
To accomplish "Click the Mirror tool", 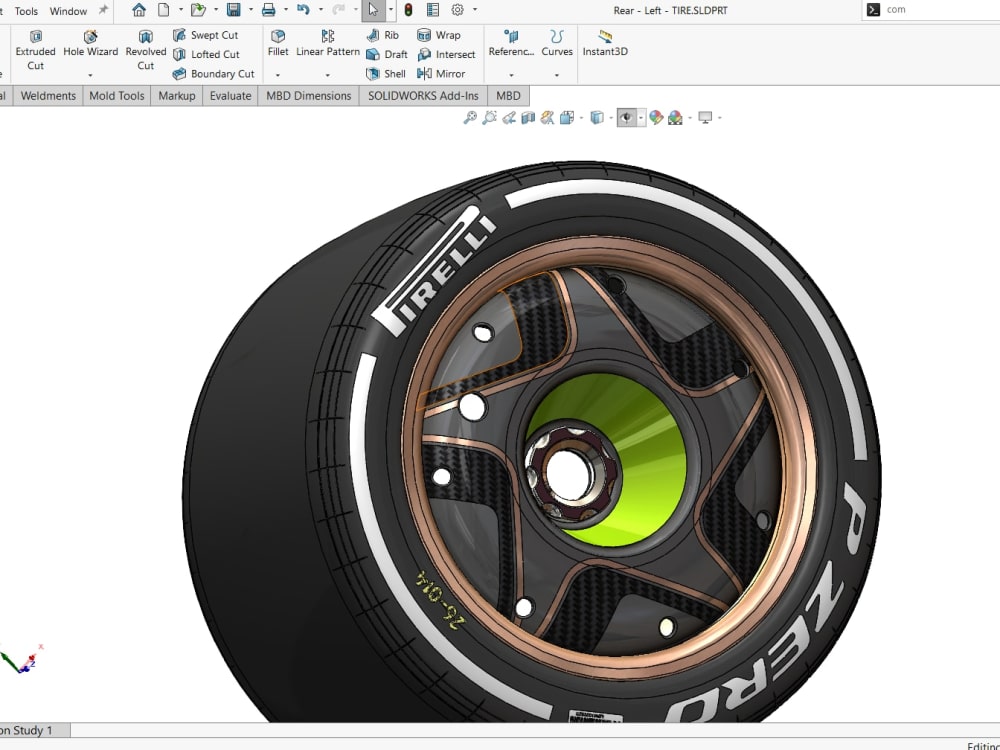I will 441,74.
